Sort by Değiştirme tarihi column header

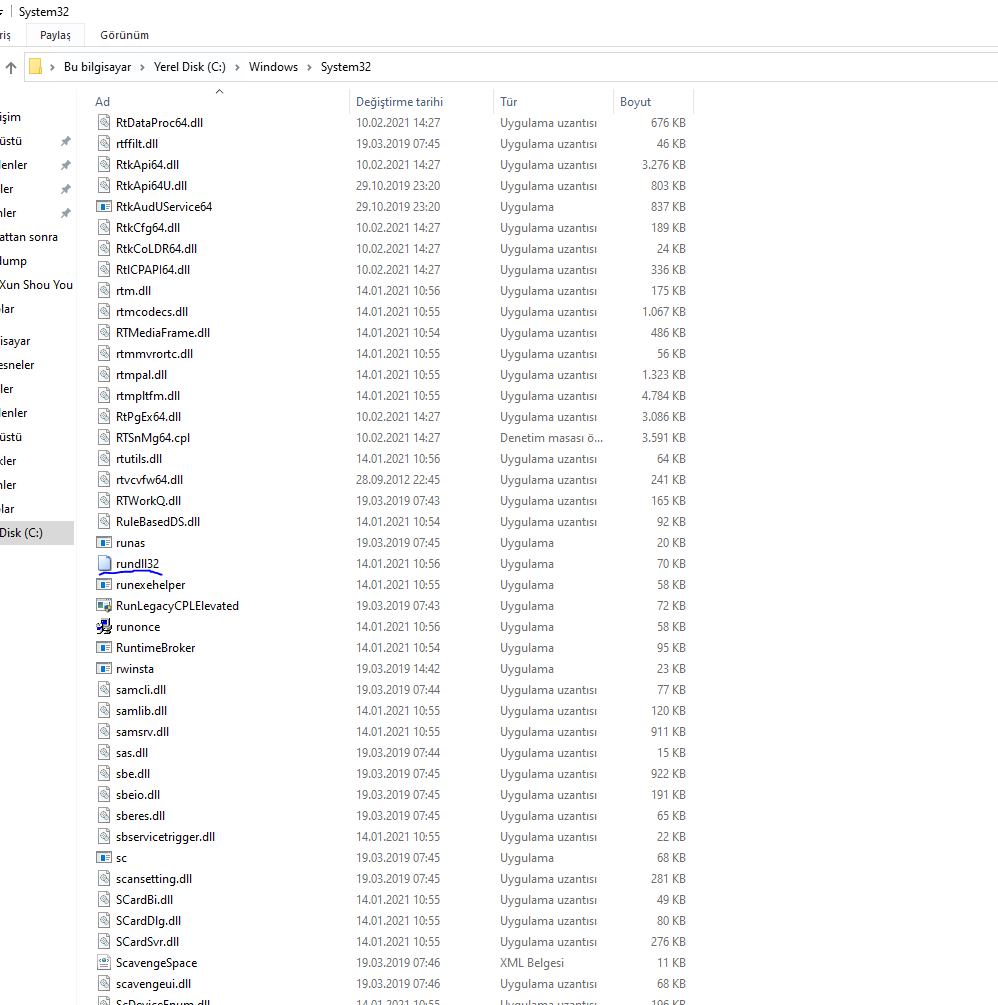click(x=399, y=102)
